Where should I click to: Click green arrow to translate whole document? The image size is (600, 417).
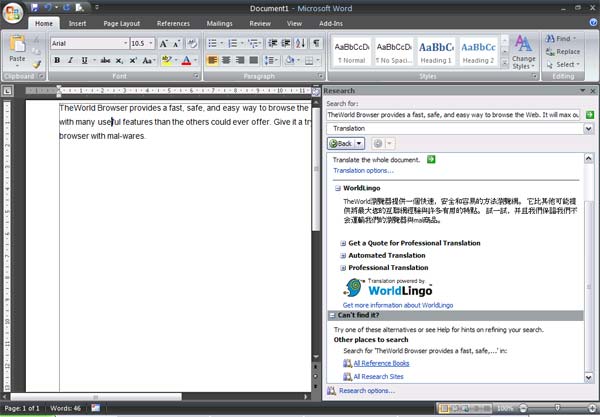tap(431, 160)
